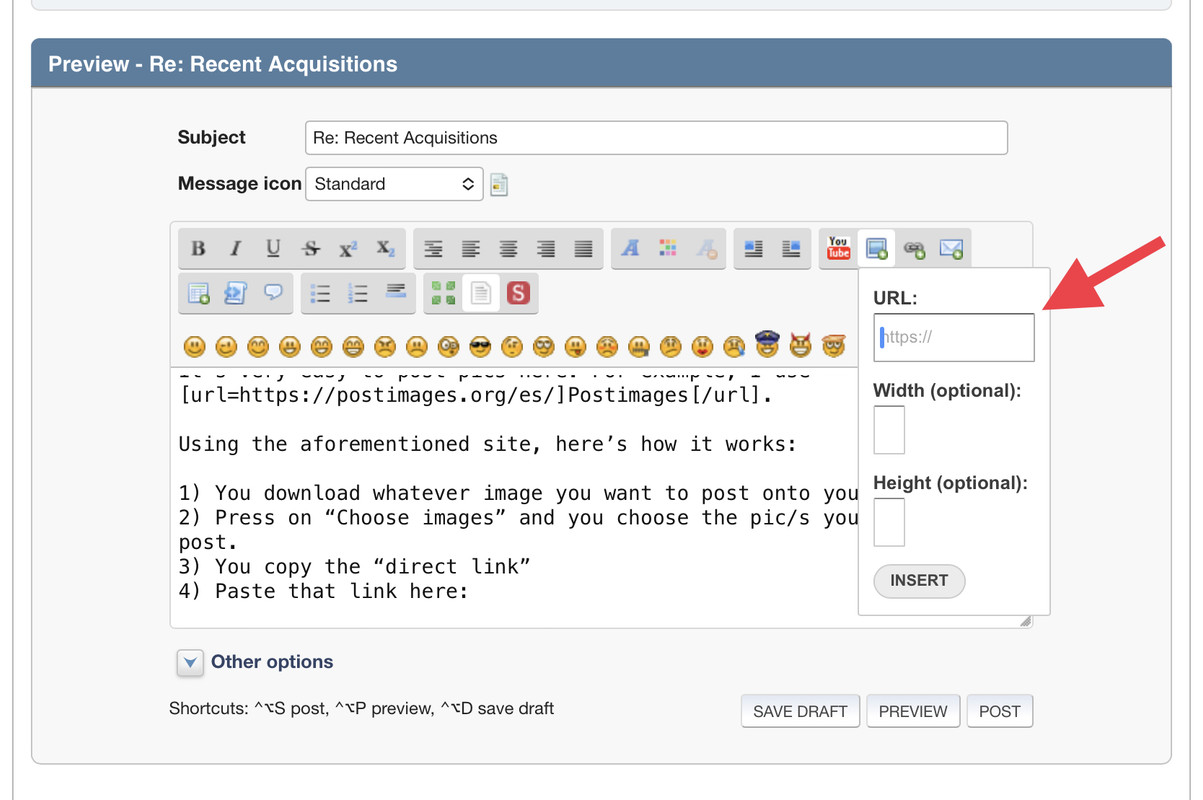The width and height of the screenshot is (1203, 800).
Task: Insert the sunglasses cool smiley
Action: click(x=481, y=347)
